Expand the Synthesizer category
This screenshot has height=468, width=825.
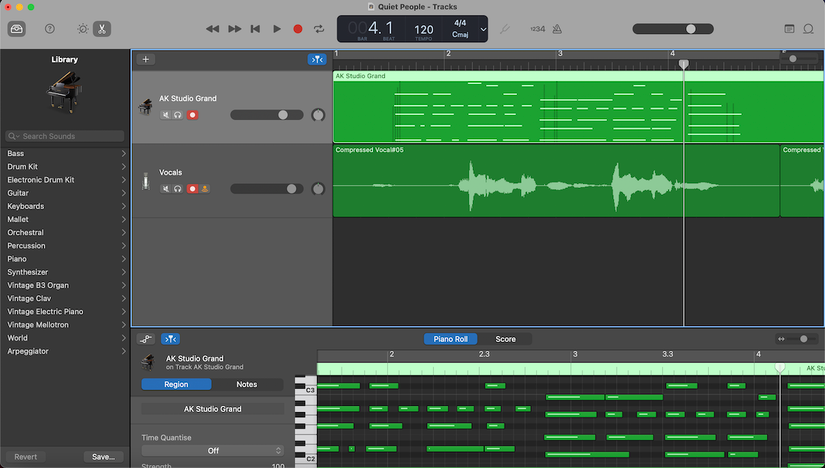point(124,272)
